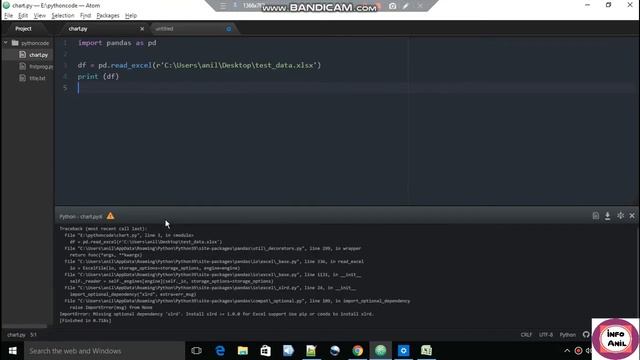Show hidden system tray icons
640x360 pixels.
[x=567, y=351]
